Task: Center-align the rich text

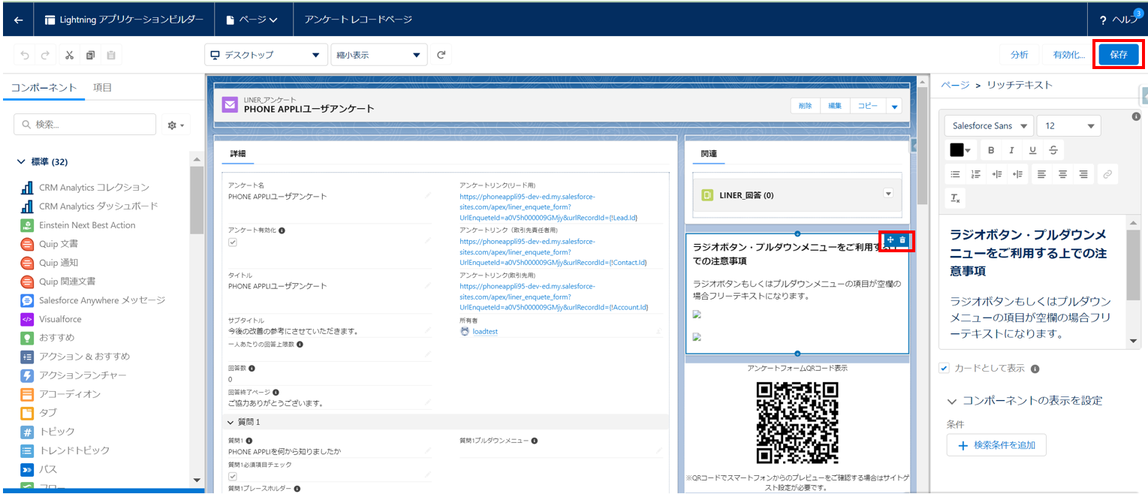Action: (x=1062, y=174)
